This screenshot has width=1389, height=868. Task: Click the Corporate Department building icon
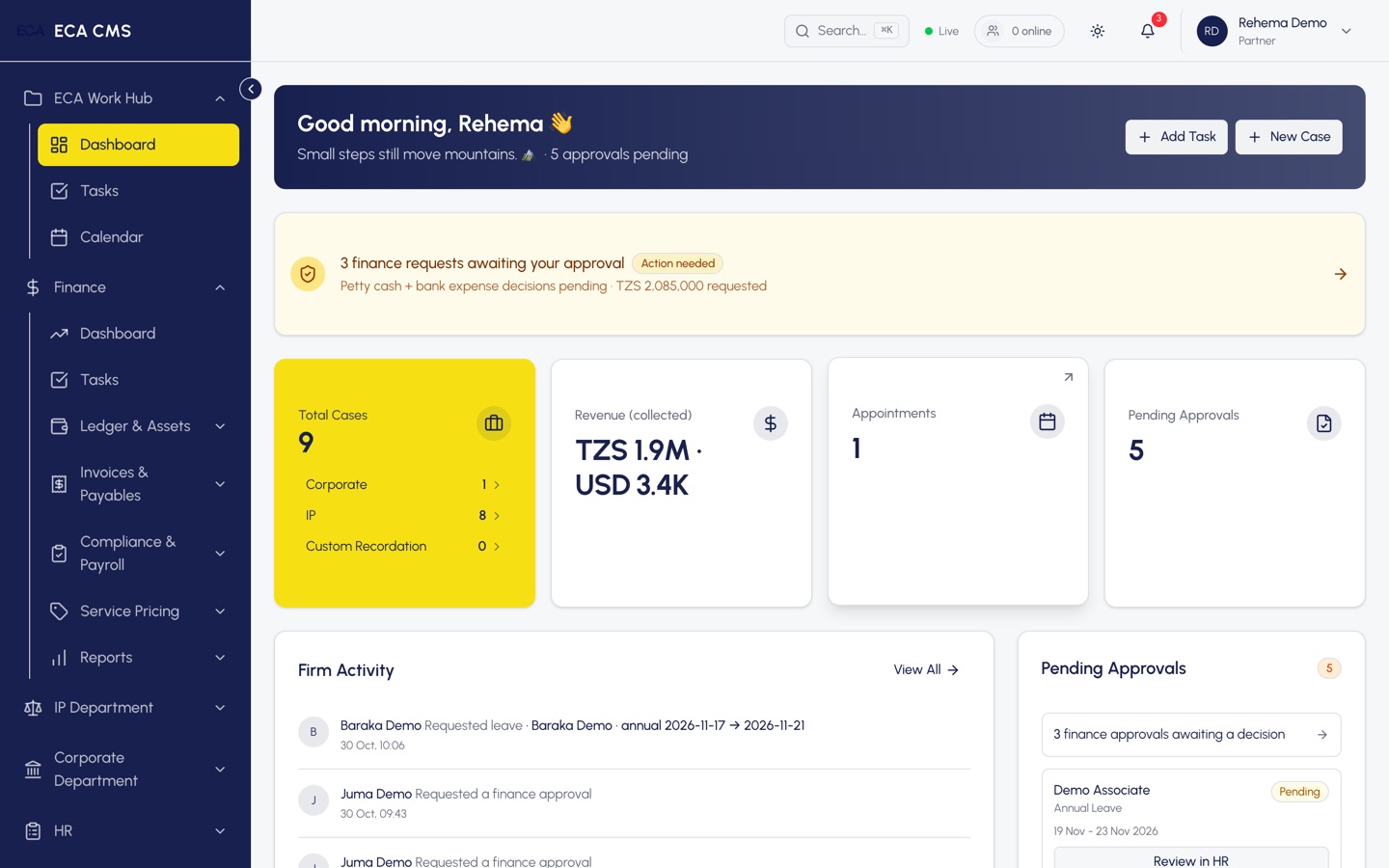point(33,770)
